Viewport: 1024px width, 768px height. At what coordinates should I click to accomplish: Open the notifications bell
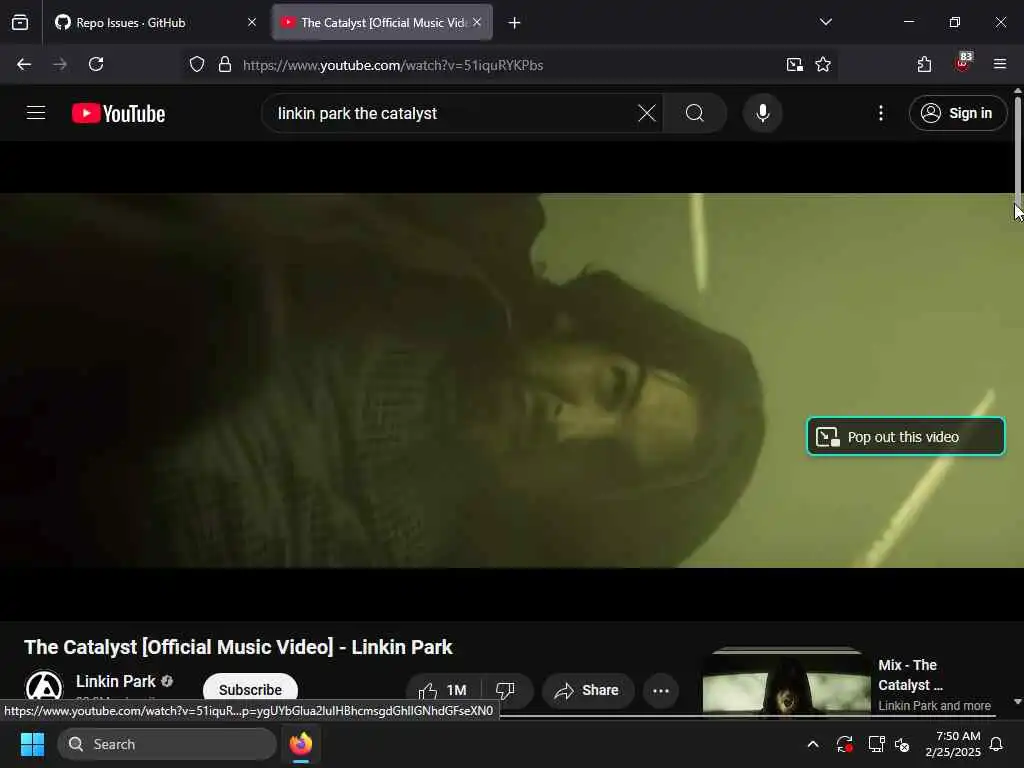(997, 744)
